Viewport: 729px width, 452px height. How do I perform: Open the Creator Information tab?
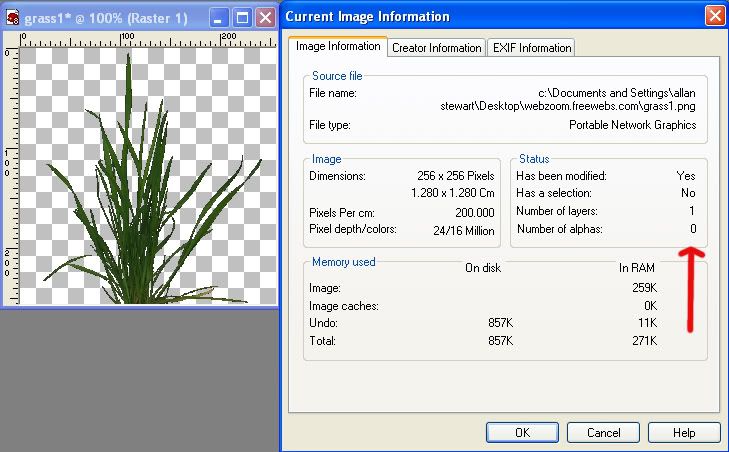coord(436,47)
